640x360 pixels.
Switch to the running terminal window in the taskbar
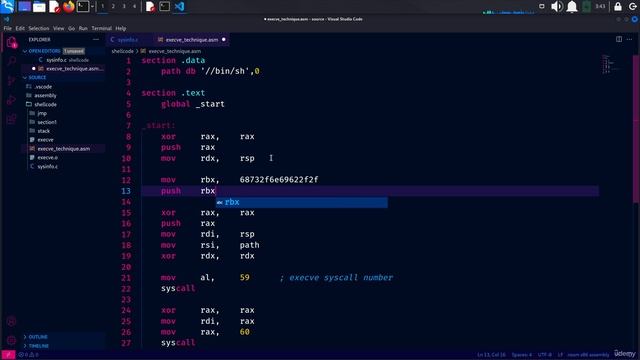164,6
